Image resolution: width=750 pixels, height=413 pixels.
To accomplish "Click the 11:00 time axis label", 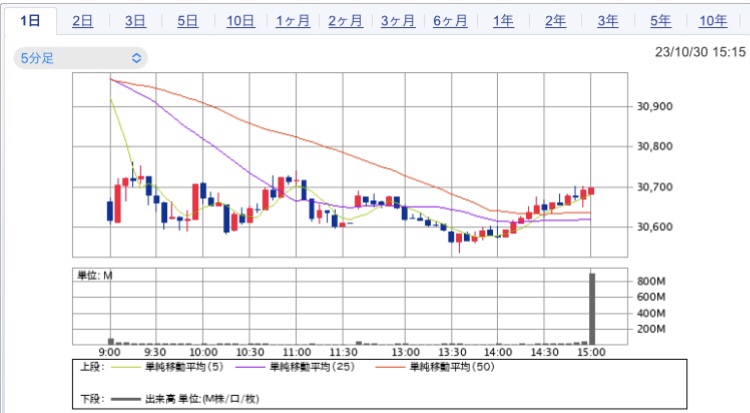I will pyautogui.click(x=297, y=353).
